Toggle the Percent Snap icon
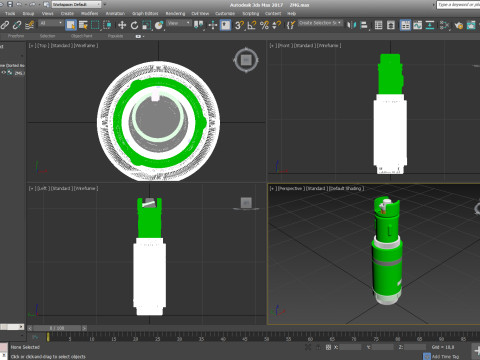480x360 pixels. click(264, 25)
